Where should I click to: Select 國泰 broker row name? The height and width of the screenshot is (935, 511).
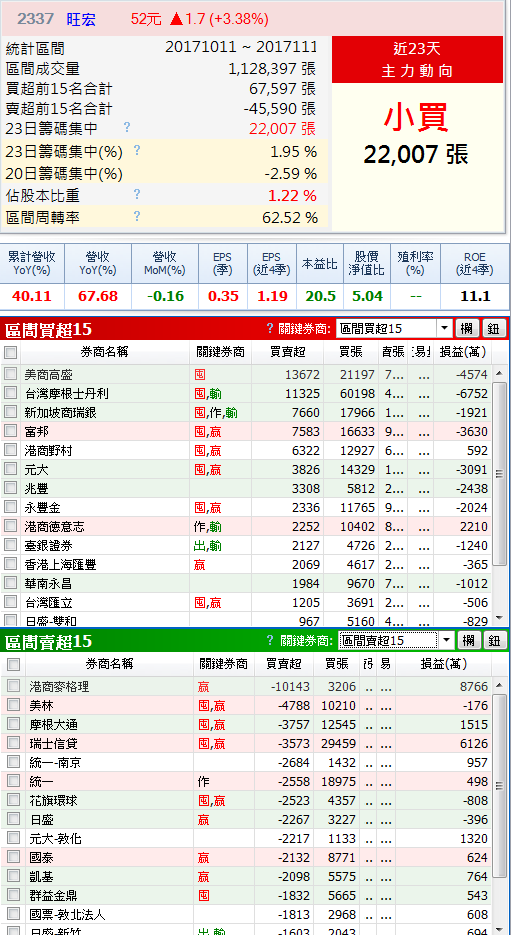41,857
